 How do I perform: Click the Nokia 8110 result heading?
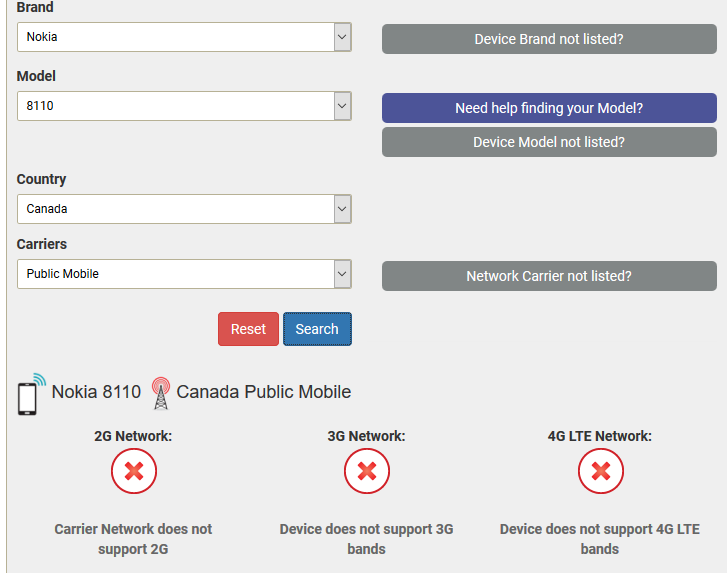click(96, 392)
